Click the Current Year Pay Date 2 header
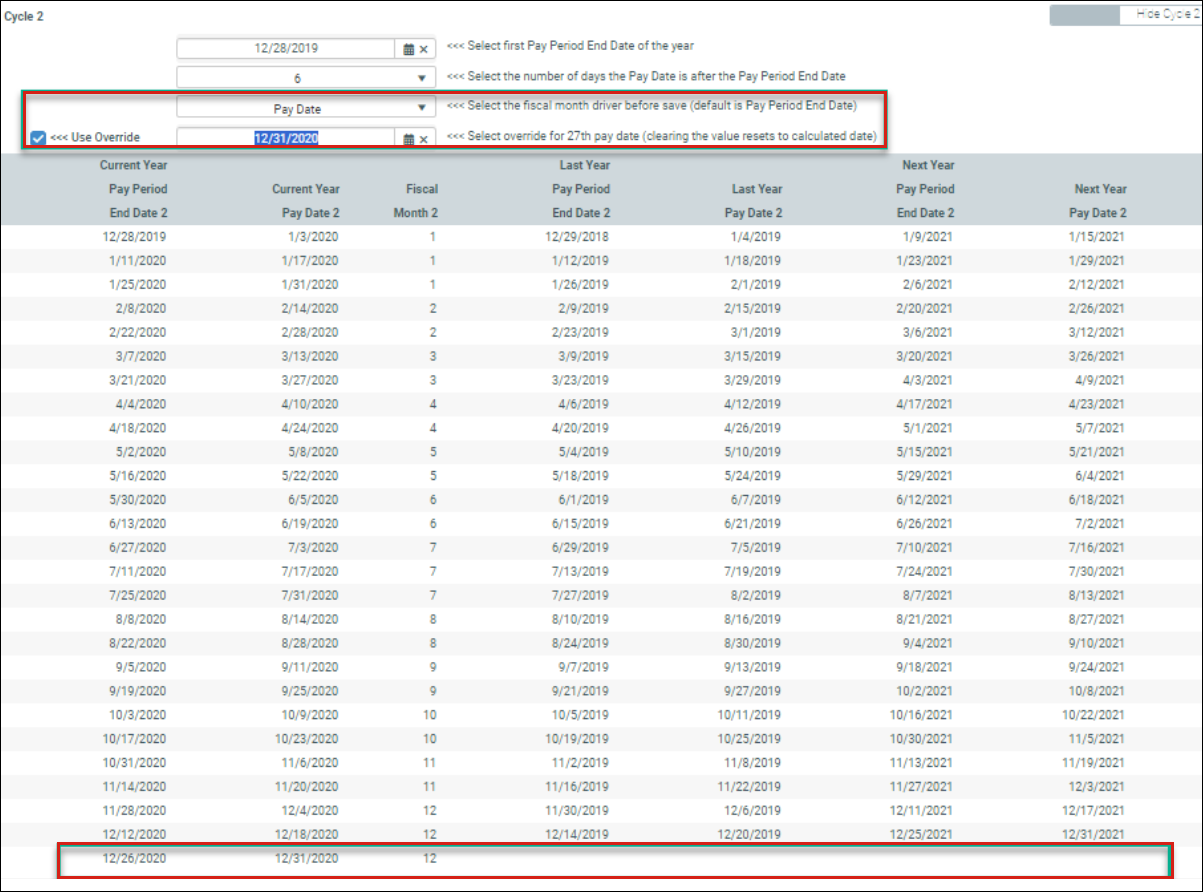 pyautogui.click(x=306, y=200)
